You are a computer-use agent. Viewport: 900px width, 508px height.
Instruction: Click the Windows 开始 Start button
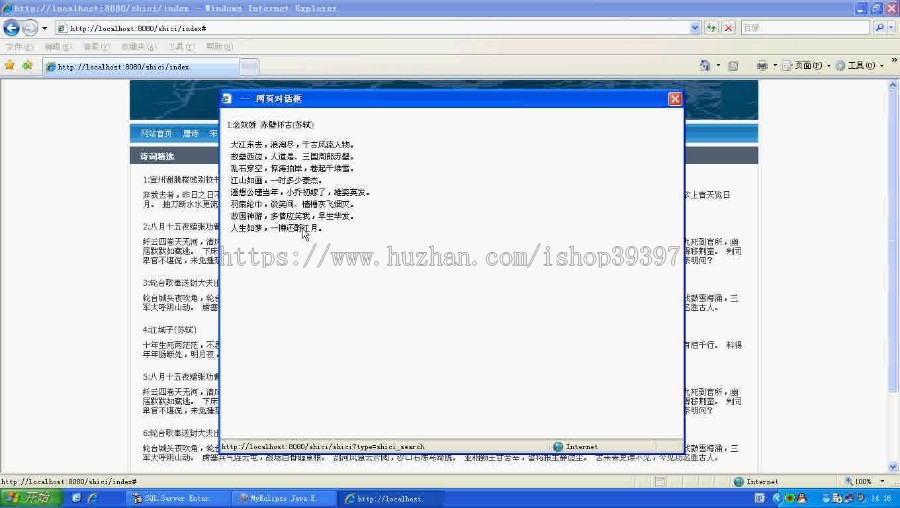tap(31, 497)
